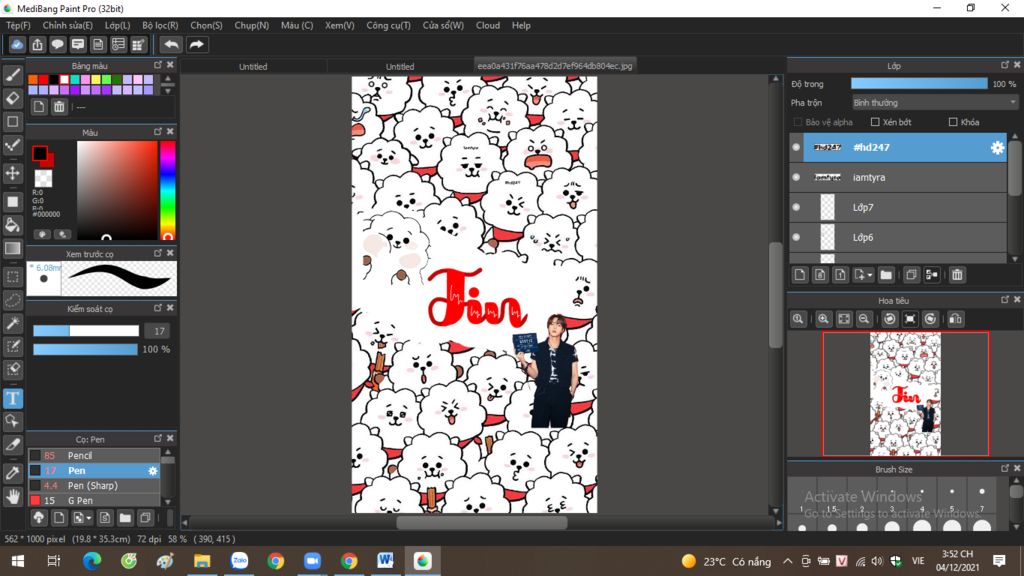1024x576 pixels.
Task: Click the hue spectrum strip
Action: tap(167, 189)
